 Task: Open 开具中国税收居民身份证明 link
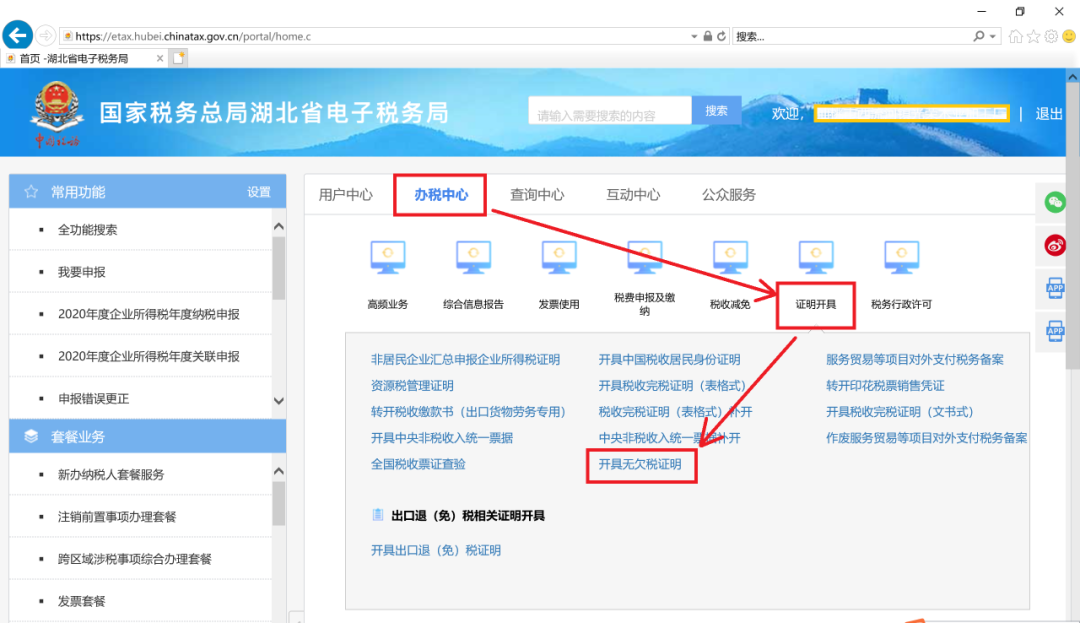[x=669, y=359]
